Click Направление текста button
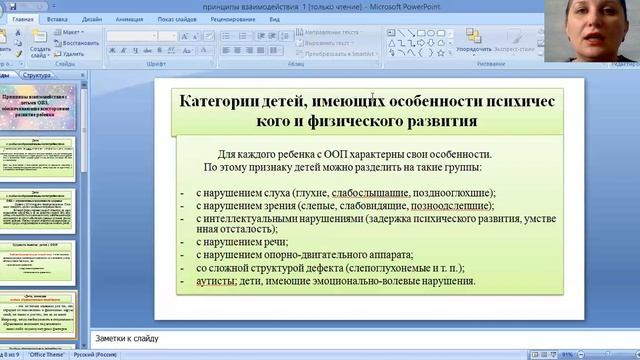The image size is (640, 360). pos(327,32)
